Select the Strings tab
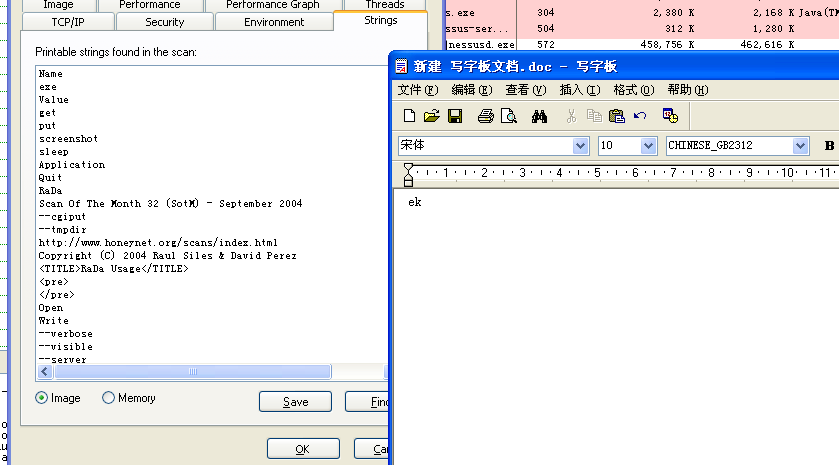 click(x=380, y=20)
